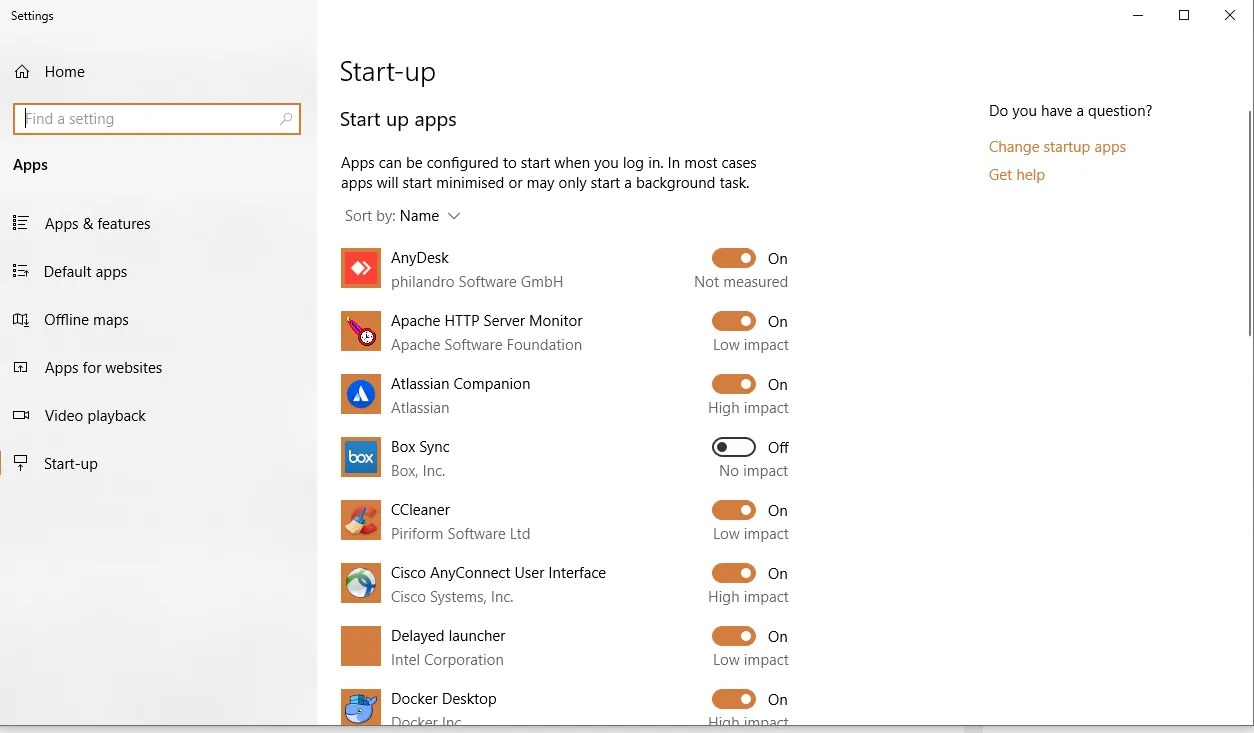Screen dimensions: 1254x733
Task: Click the Delayed launcher name
Action: pyautogui.click(x=448, y=636)
